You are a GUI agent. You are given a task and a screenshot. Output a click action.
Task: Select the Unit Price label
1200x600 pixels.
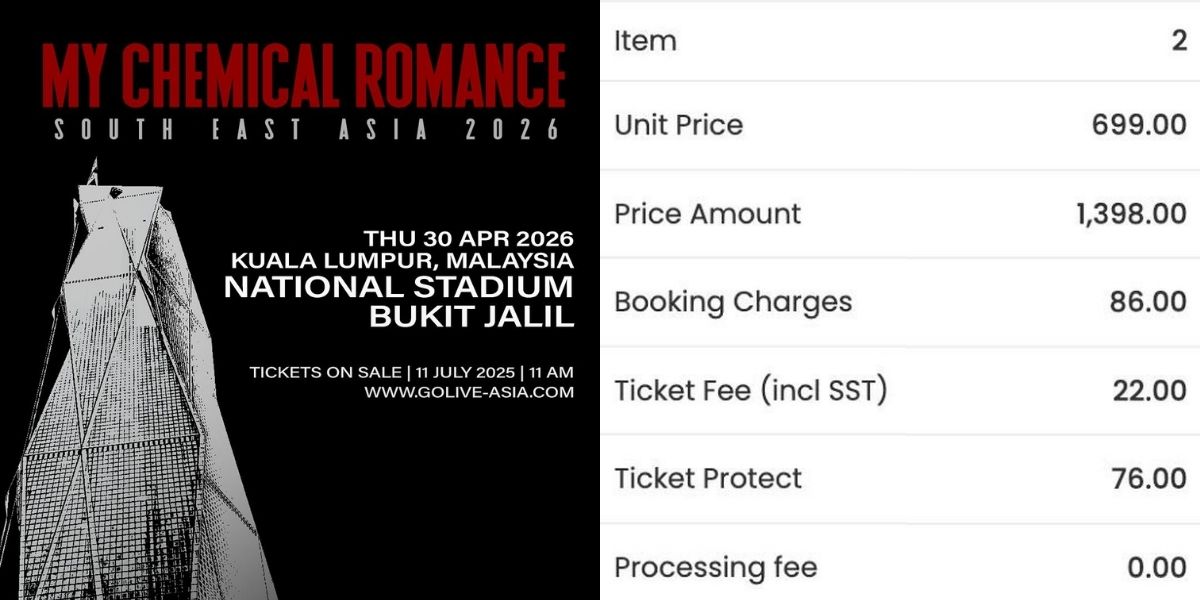point(679,125)
